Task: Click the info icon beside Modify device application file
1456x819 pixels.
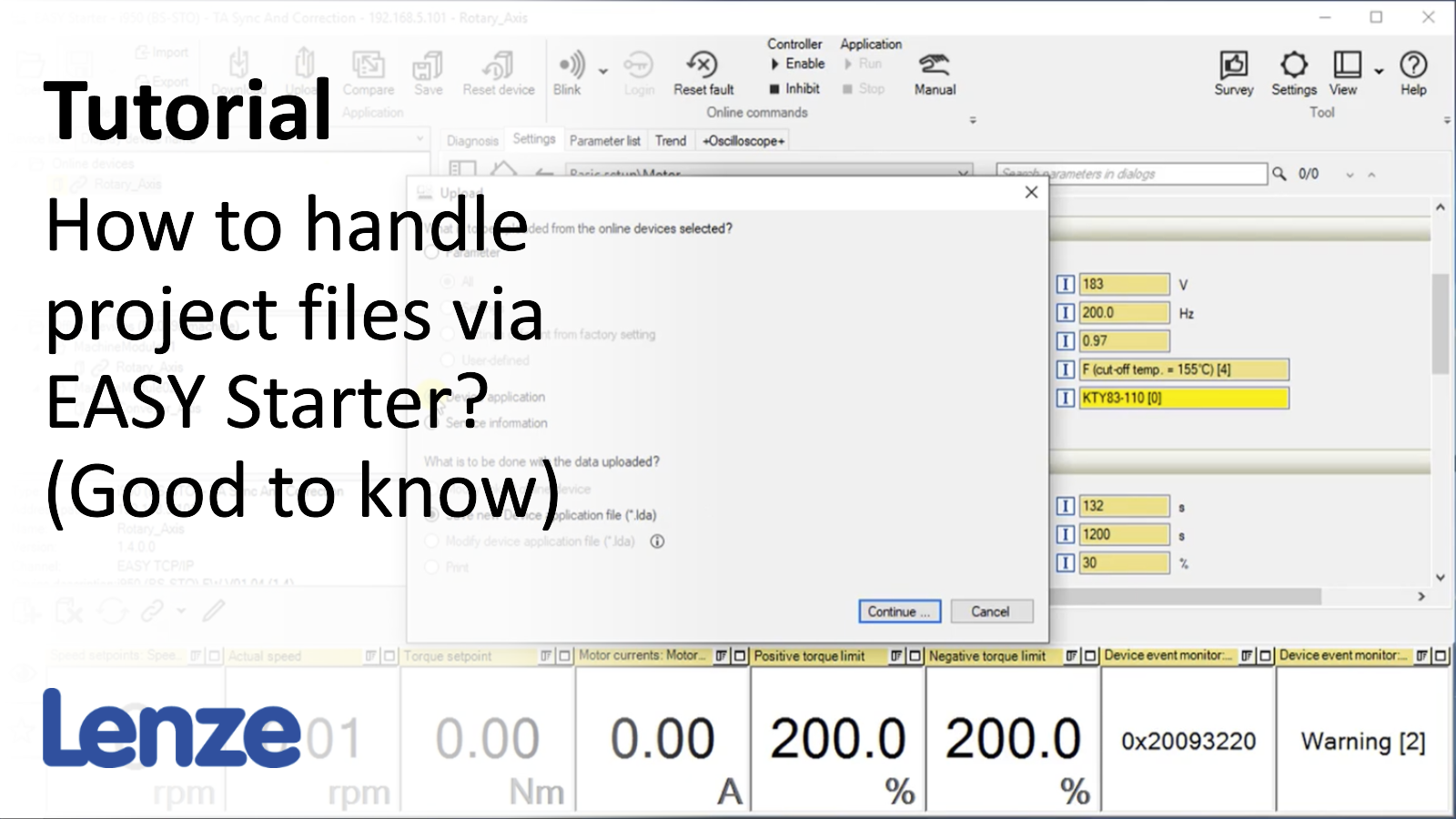Action: (657, 541)
